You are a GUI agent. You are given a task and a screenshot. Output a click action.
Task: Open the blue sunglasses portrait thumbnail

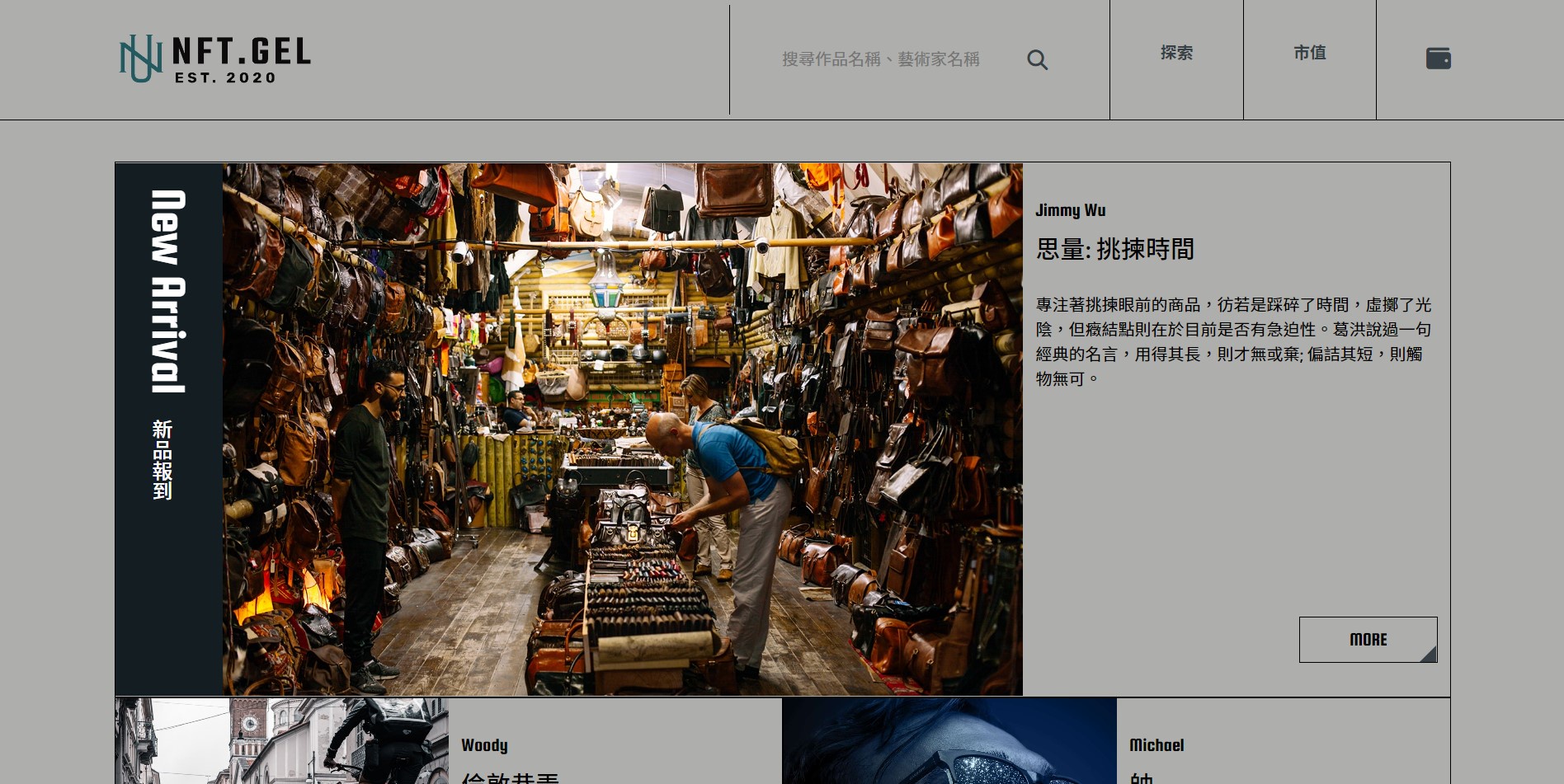pos(949,741)
